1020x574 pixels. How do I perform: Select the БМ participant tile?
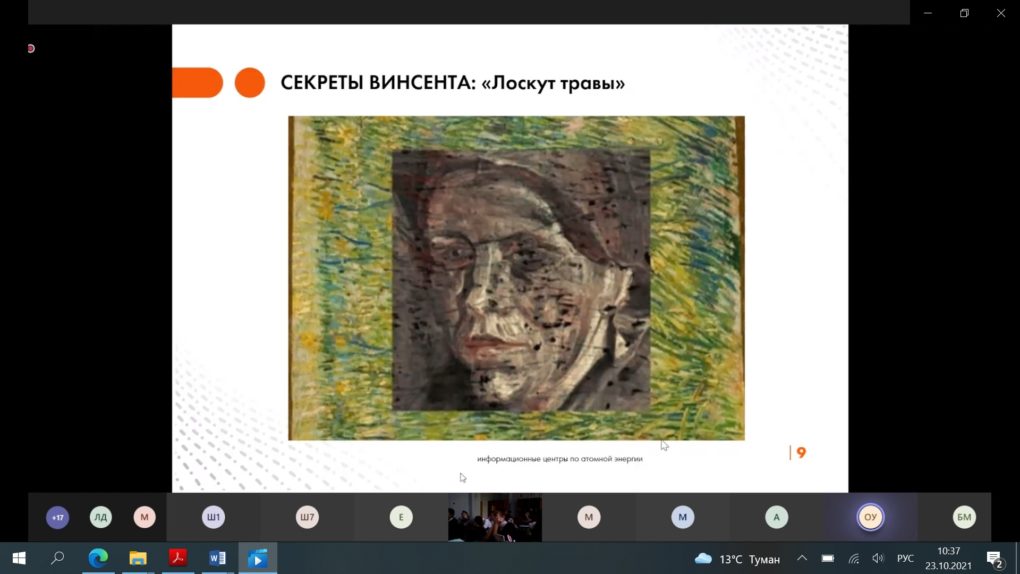(964, 517)
